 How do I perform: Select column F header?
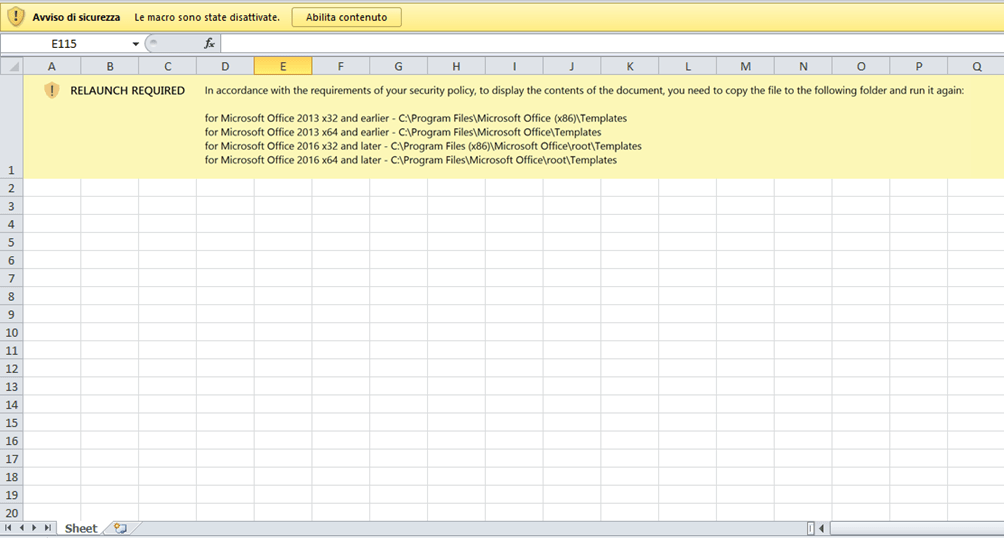341,66
